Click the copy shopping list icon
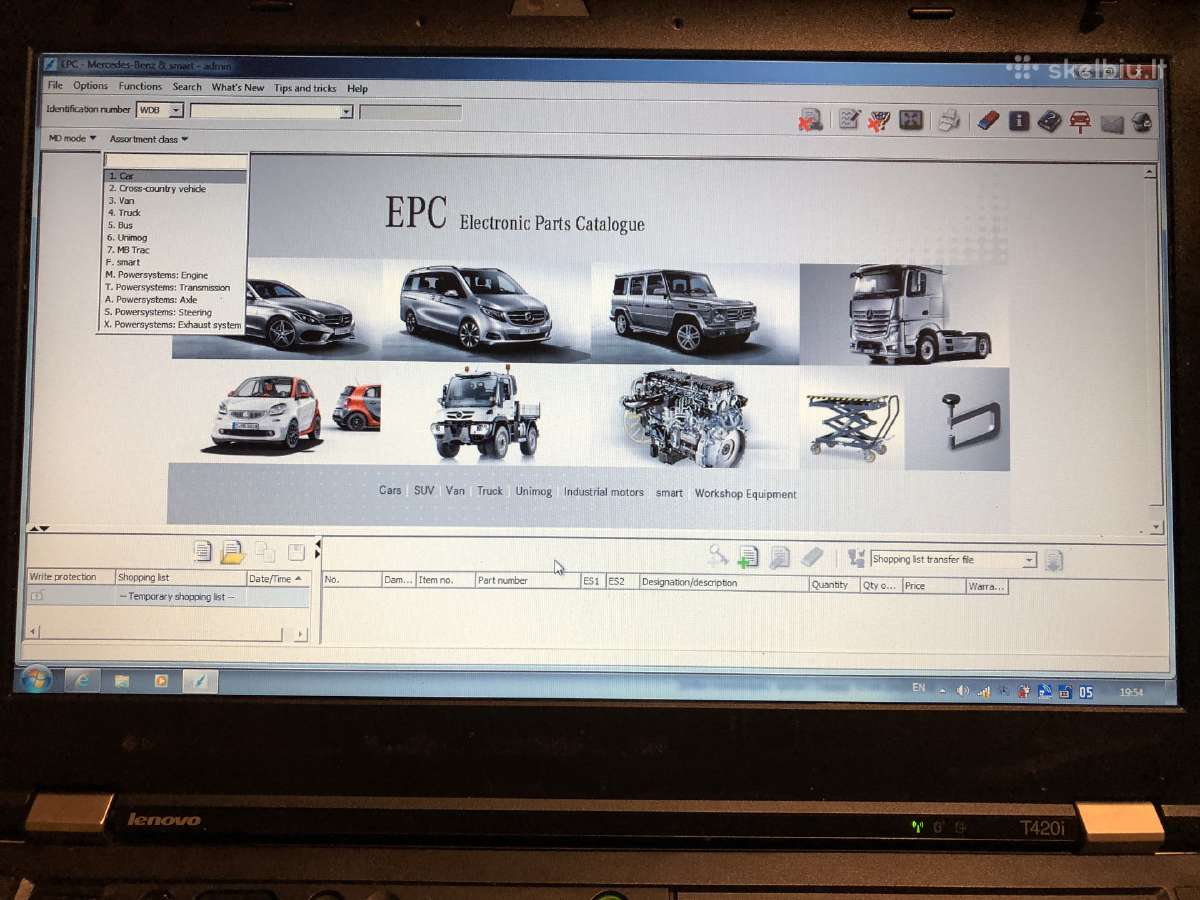This screenshot has width=1200, height=900. pyautogui.click(x=265, y=551)
